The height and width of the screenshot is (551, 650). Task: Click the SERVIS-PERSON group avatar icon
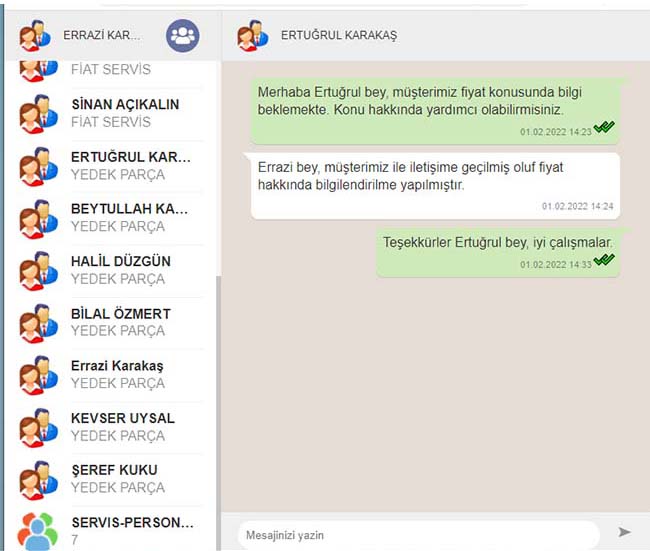click(38, 530)
